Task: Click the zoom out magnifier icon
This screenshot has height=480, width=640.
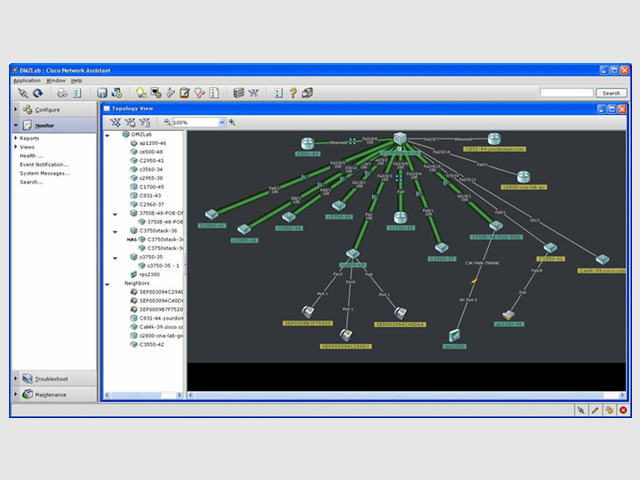Action: pyautogui.click(x=167, y=122)
